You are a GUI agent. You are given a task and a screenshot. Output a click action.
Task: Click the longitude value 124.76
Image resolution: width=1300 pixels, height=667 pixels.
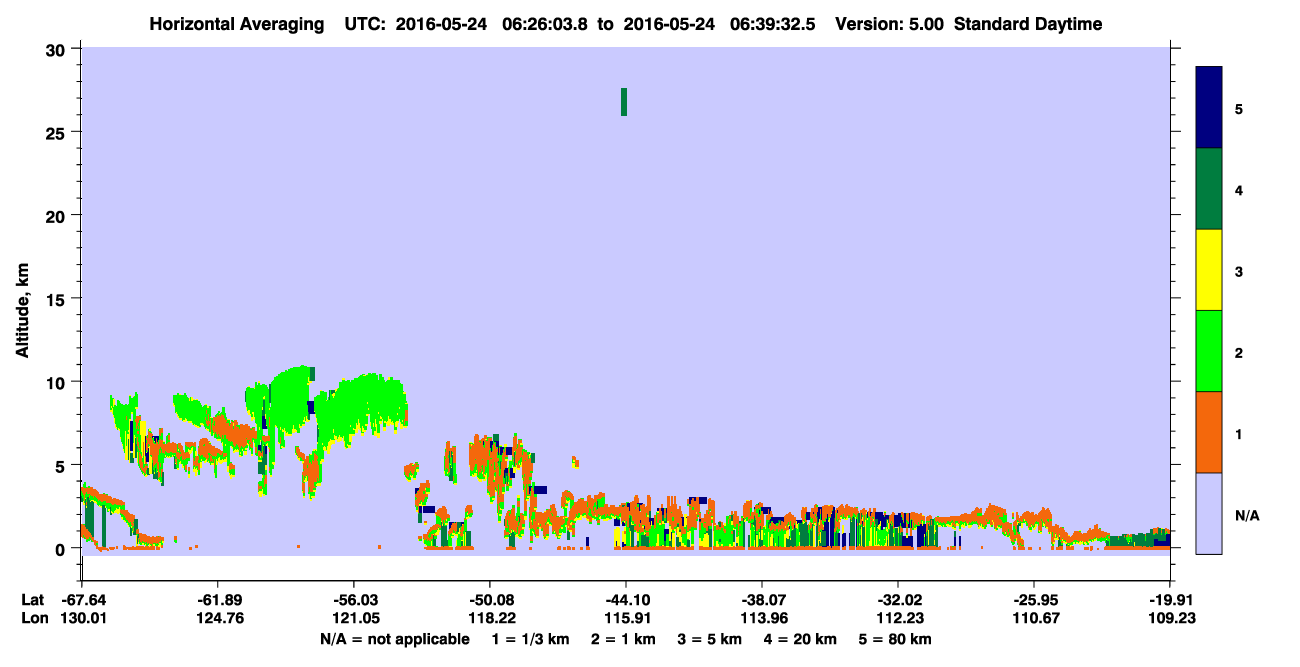[217, 618]
